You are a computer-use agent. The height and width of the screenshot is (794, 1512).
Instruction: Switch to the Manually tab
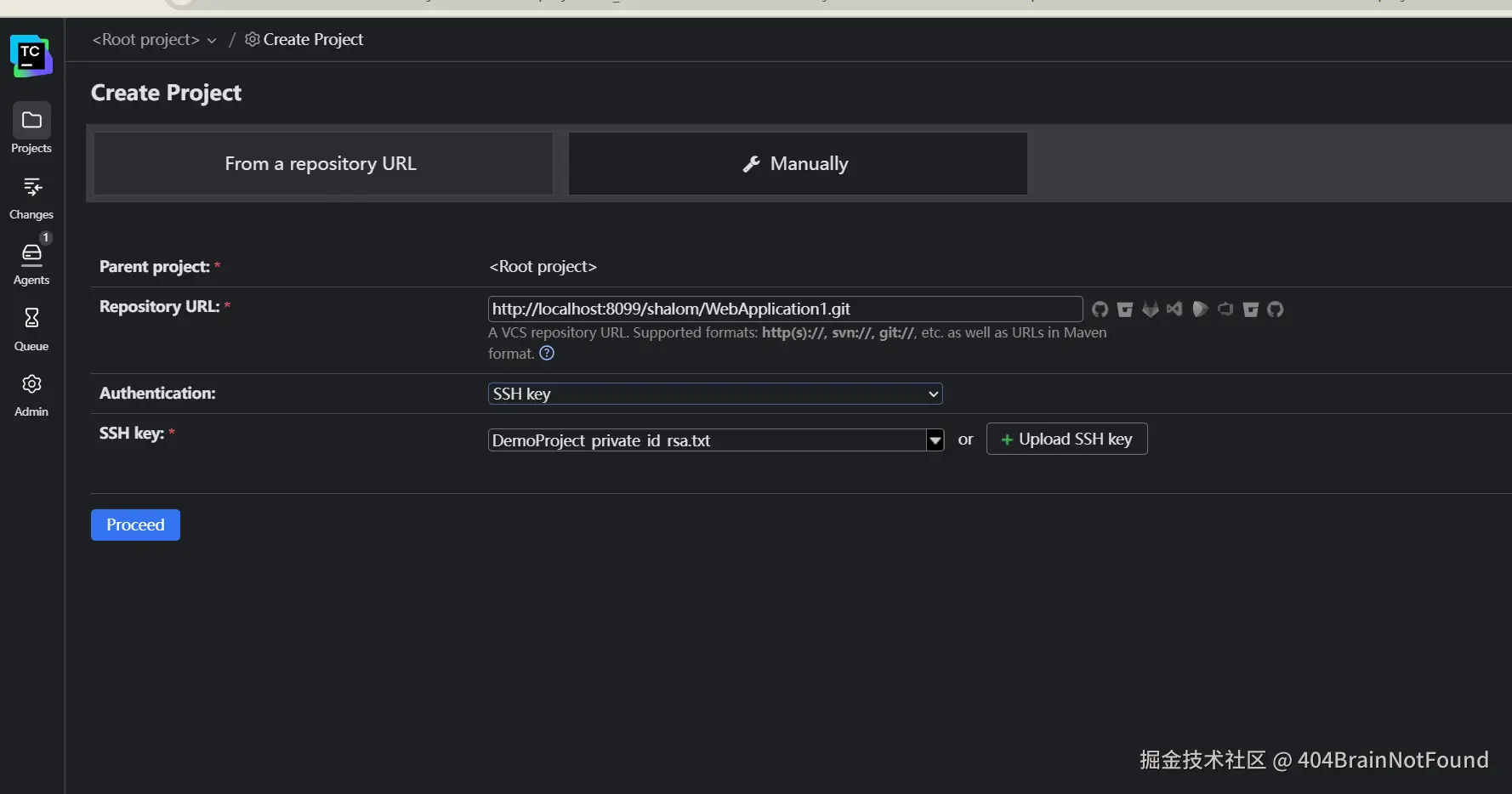coord(797,164)
